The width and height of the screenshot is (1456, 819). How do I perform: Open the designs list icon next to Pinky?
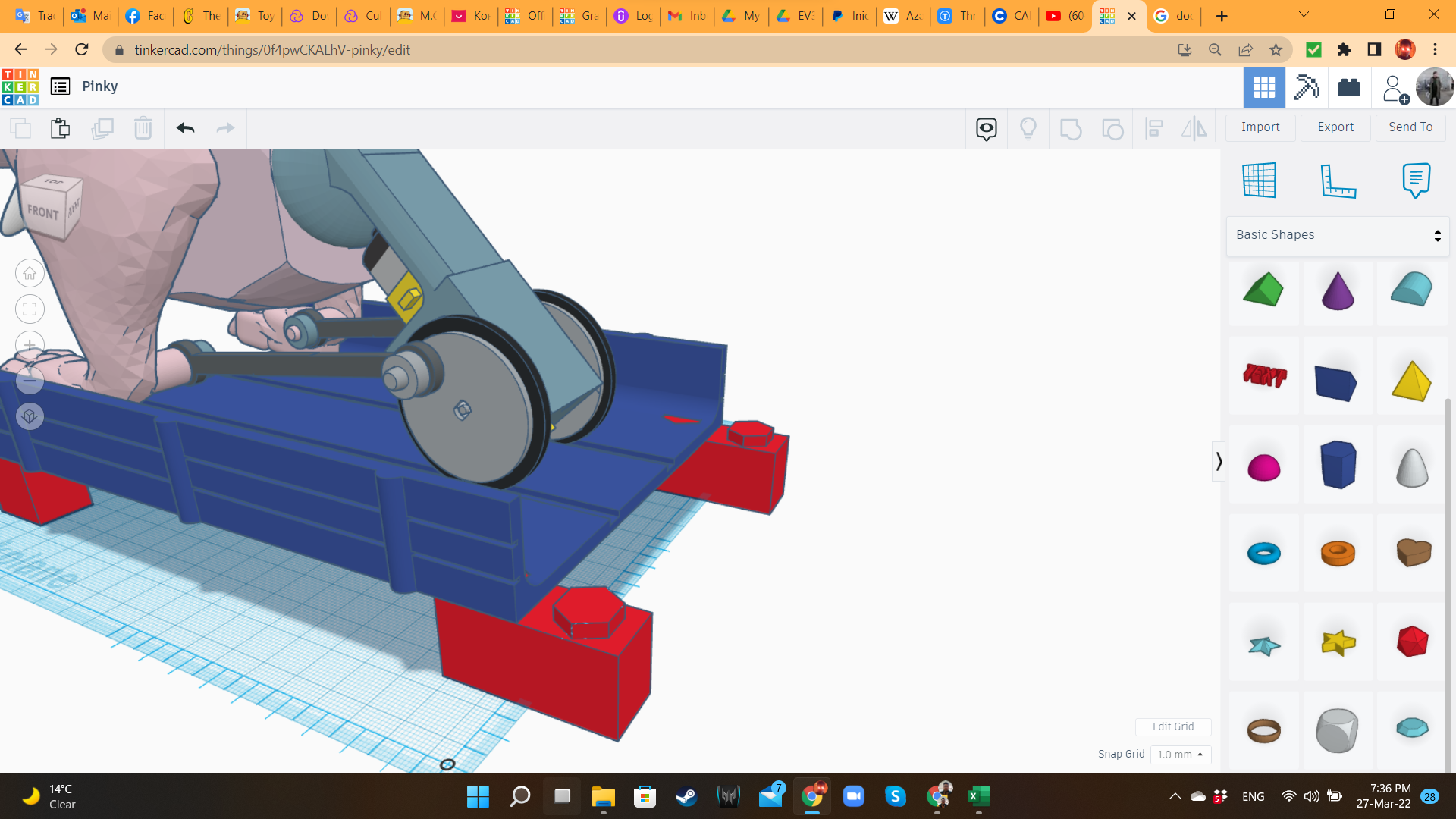tap(60, 86)
